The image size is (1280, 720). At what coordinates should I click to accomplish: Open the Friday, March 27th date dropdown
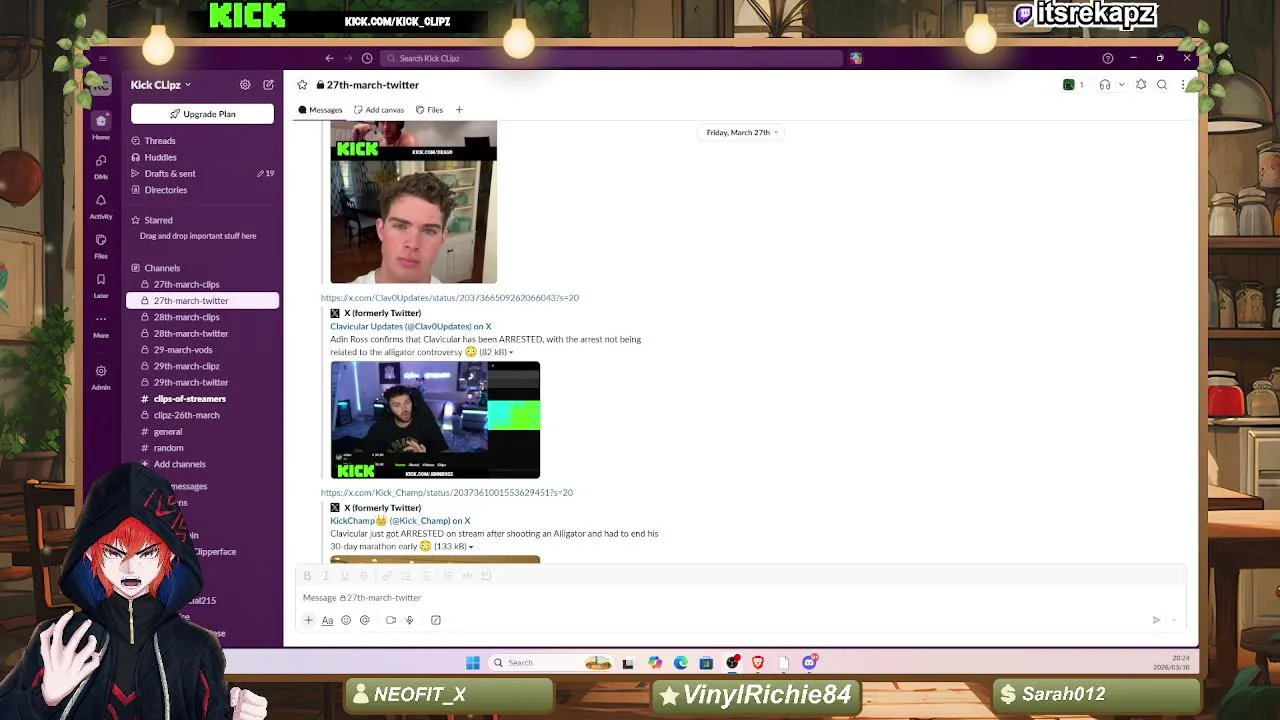[742, 132]
